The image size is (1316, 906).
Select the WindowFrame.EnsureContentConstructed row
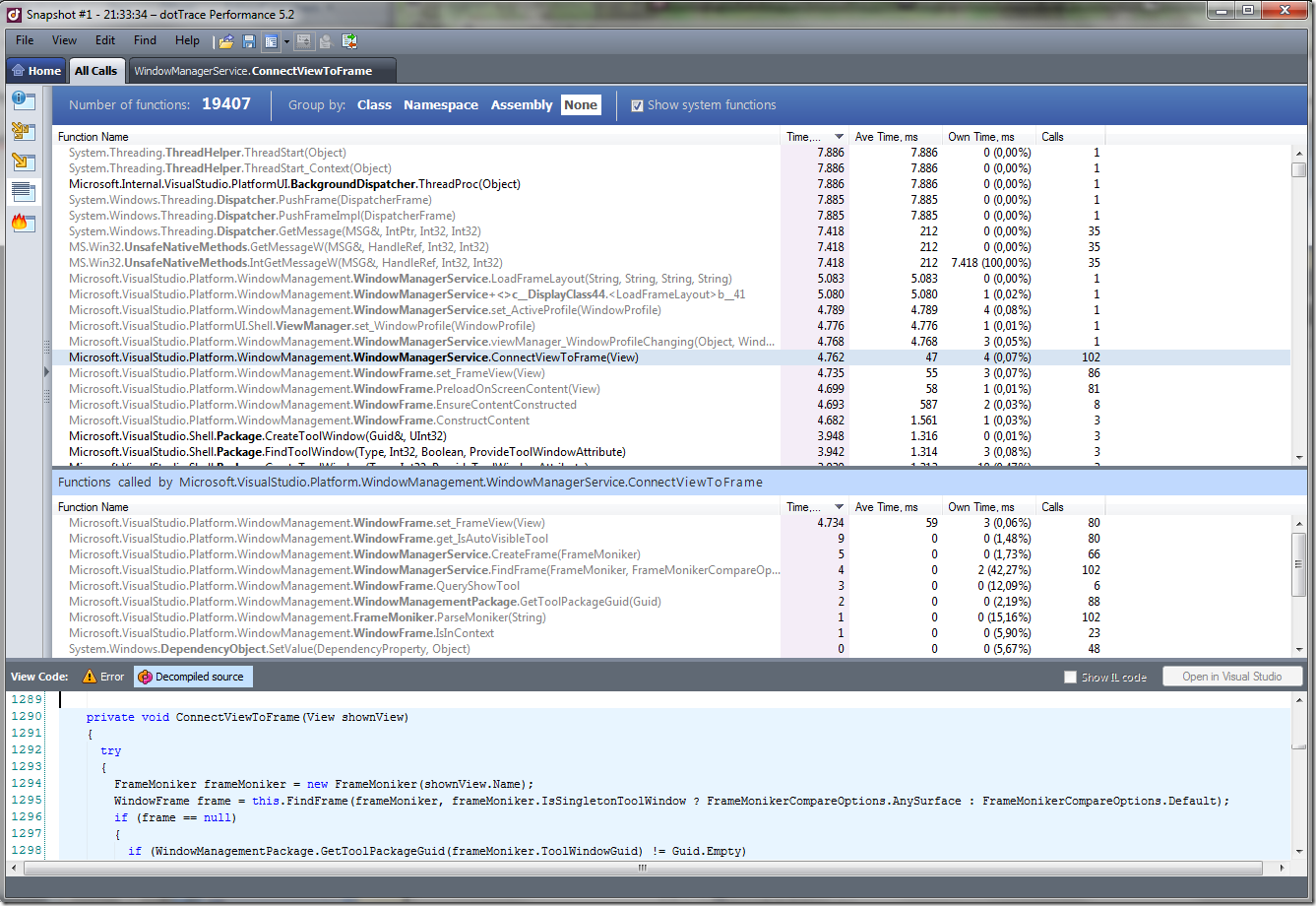[x=672, y=405]
